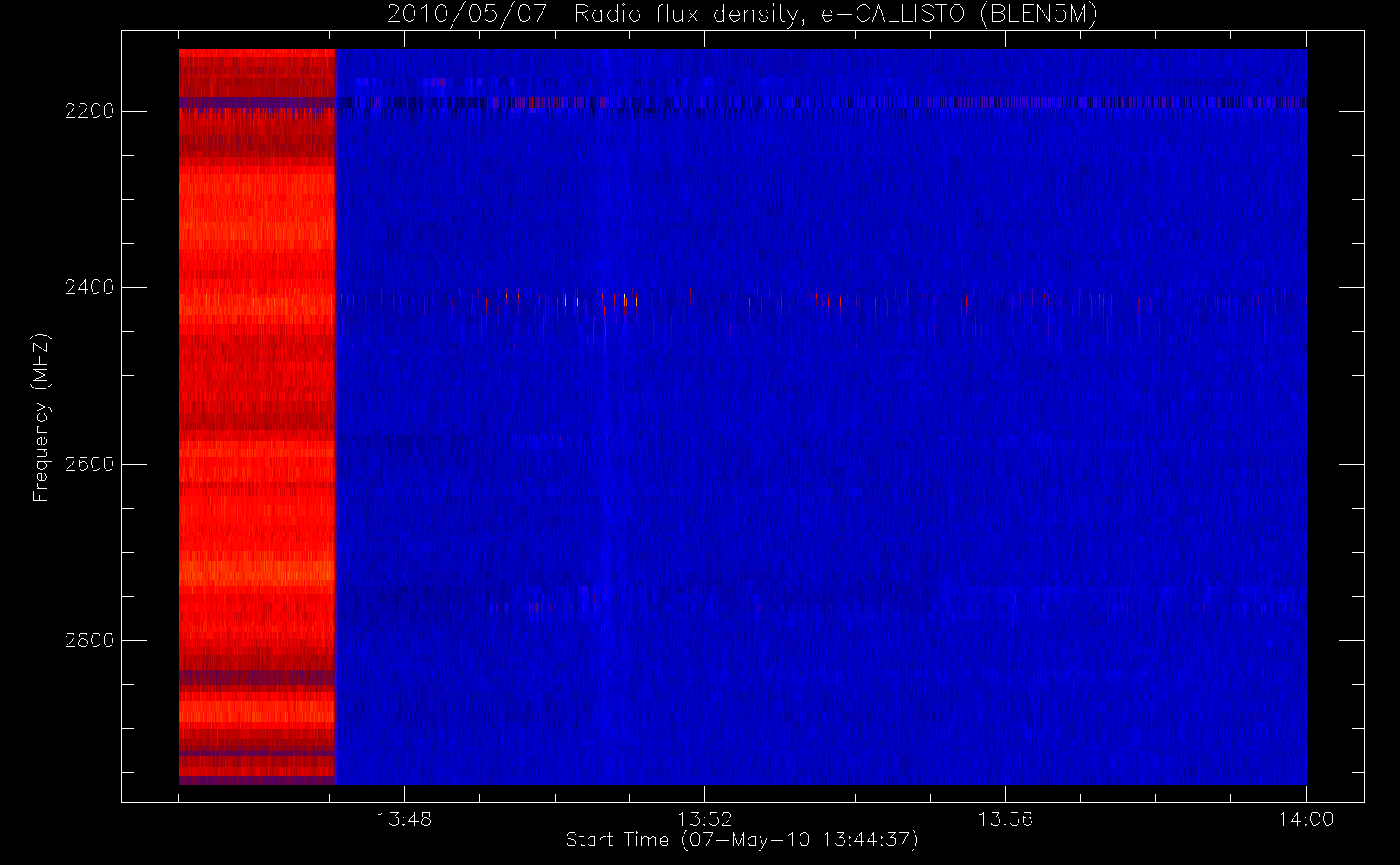Click the 'Start Time (07-May-10 13:44:37)' label
This screenshot has width=1400, height=865.
(742, 841)
